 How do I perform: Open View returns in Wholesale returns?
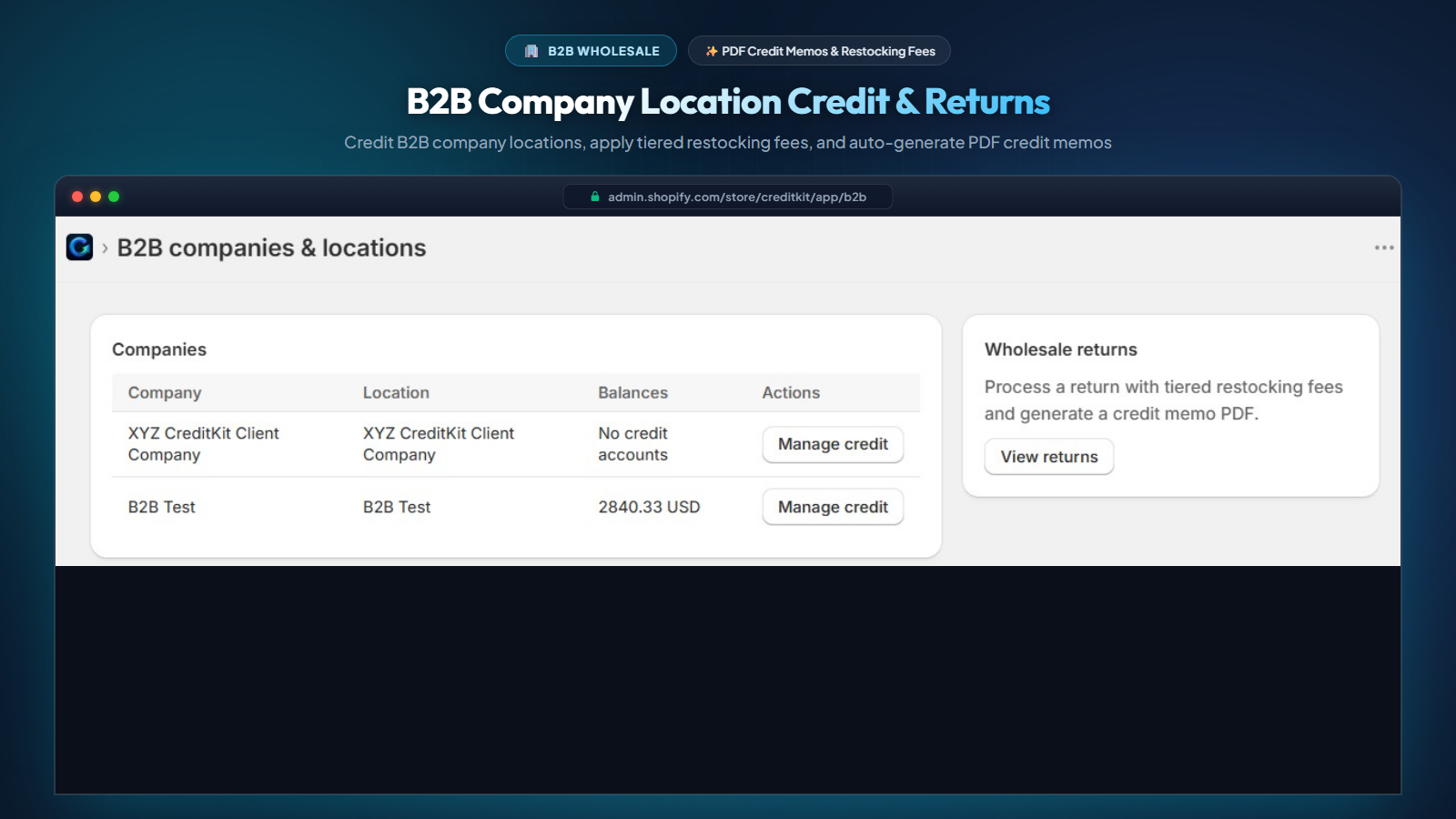(1049, 457)
